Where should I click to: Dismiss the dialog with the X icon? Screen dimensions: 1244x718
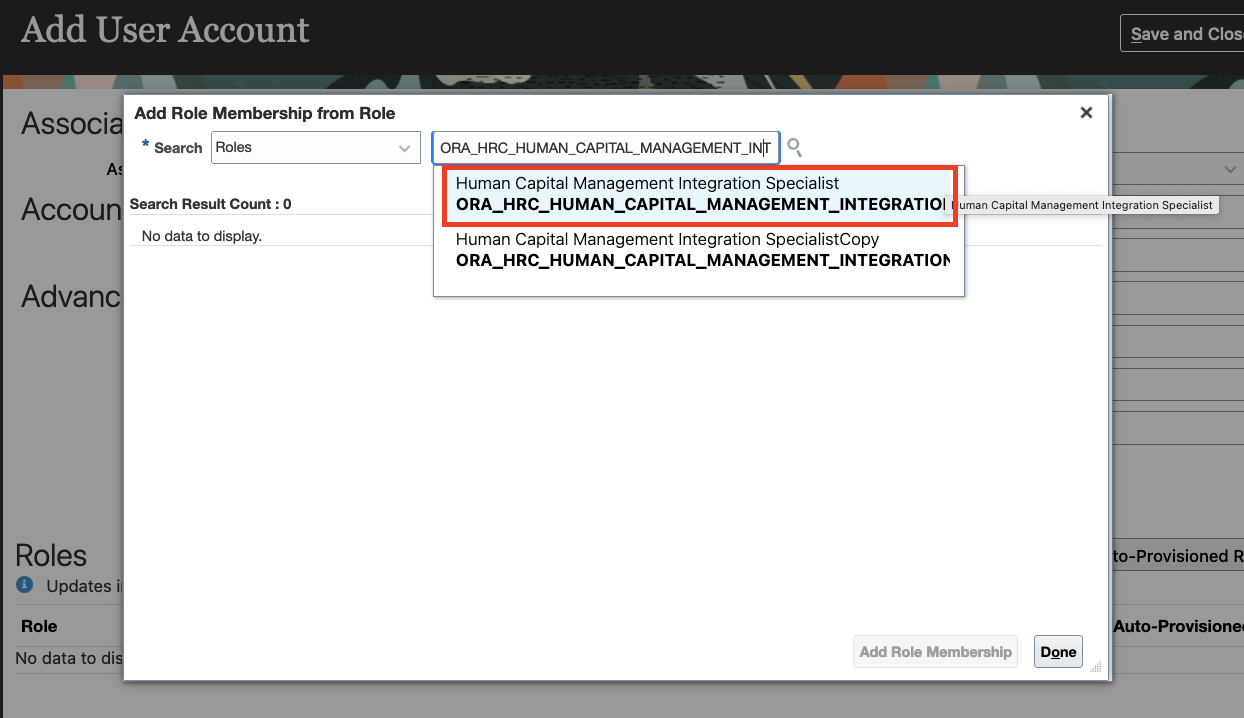[1086, 112]
